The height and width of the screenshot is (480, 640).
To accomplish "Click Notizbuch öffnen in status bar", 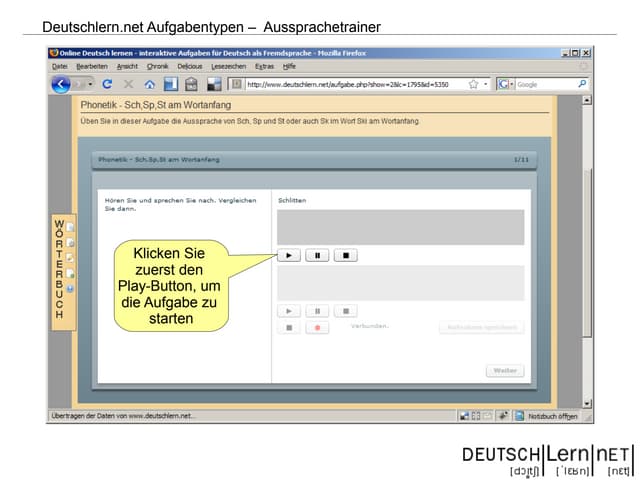I will [553, 416].
